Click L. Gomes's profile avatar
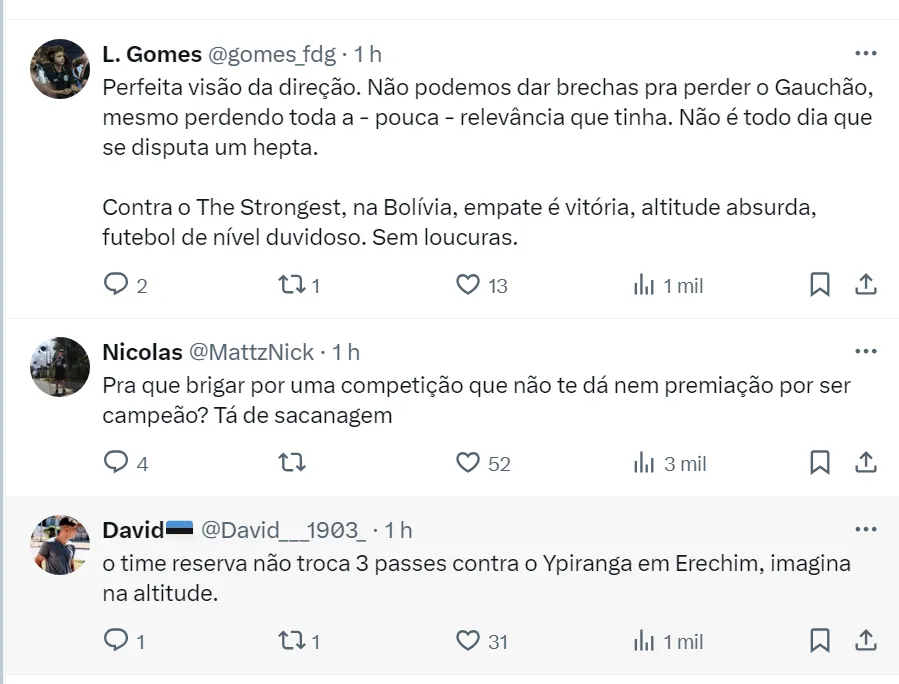 click(61, 69)
